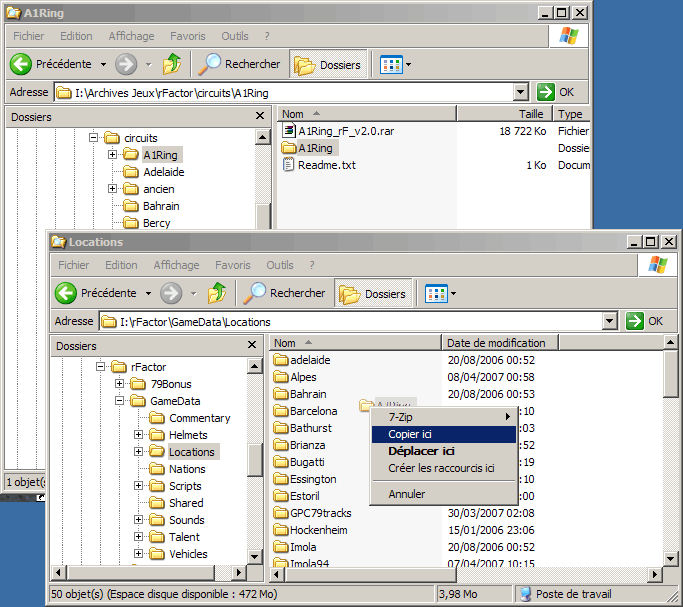Select adelaide folder in Locations list

[302, 360]
